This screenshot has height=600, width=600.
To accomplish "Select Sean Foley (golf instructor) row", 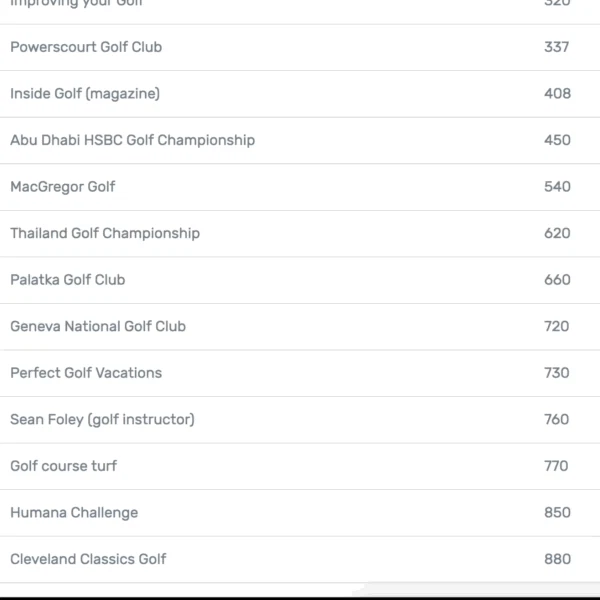I will click(102, 419).
